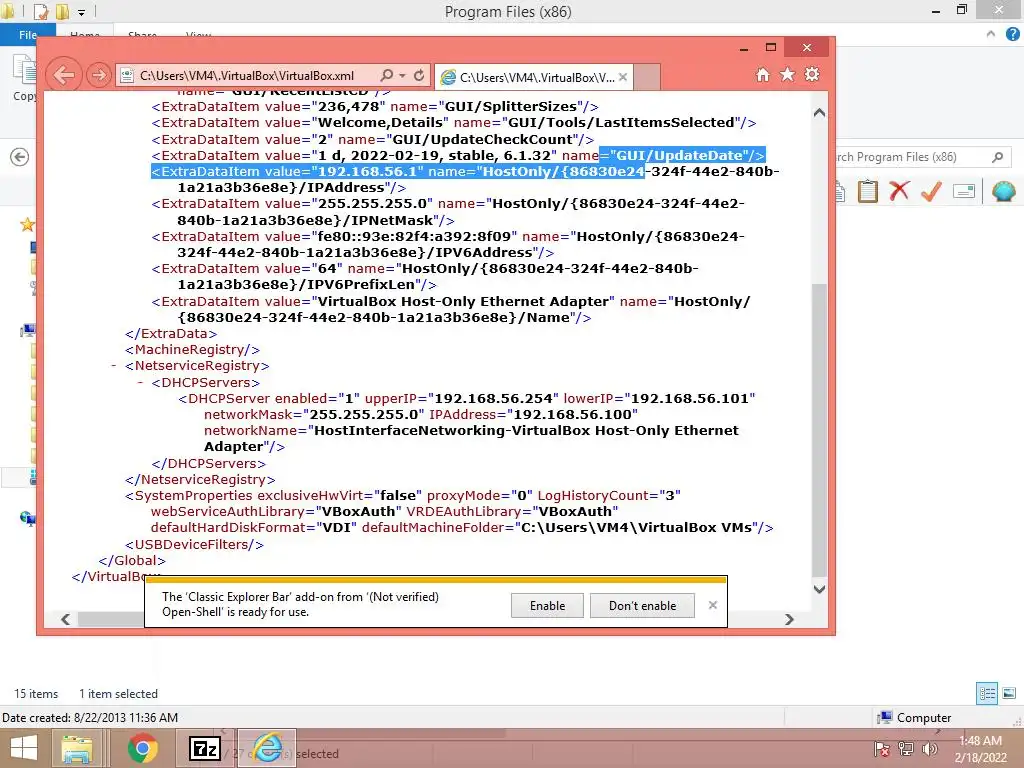Open 7-Zip from the taskbar
This screenshot has width=1024, height=768.
click(x=204, y=748)
